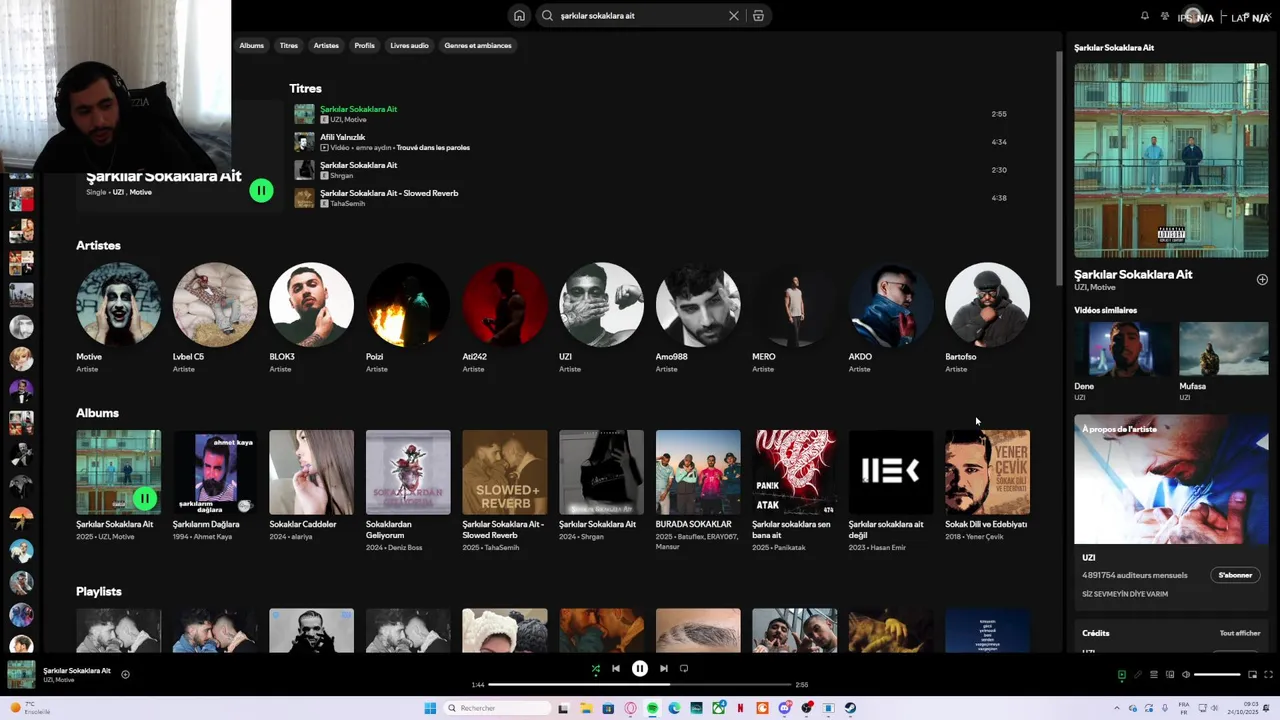
Task: Open the BLOK3 artist card
Action: click(x=311, y=318)
